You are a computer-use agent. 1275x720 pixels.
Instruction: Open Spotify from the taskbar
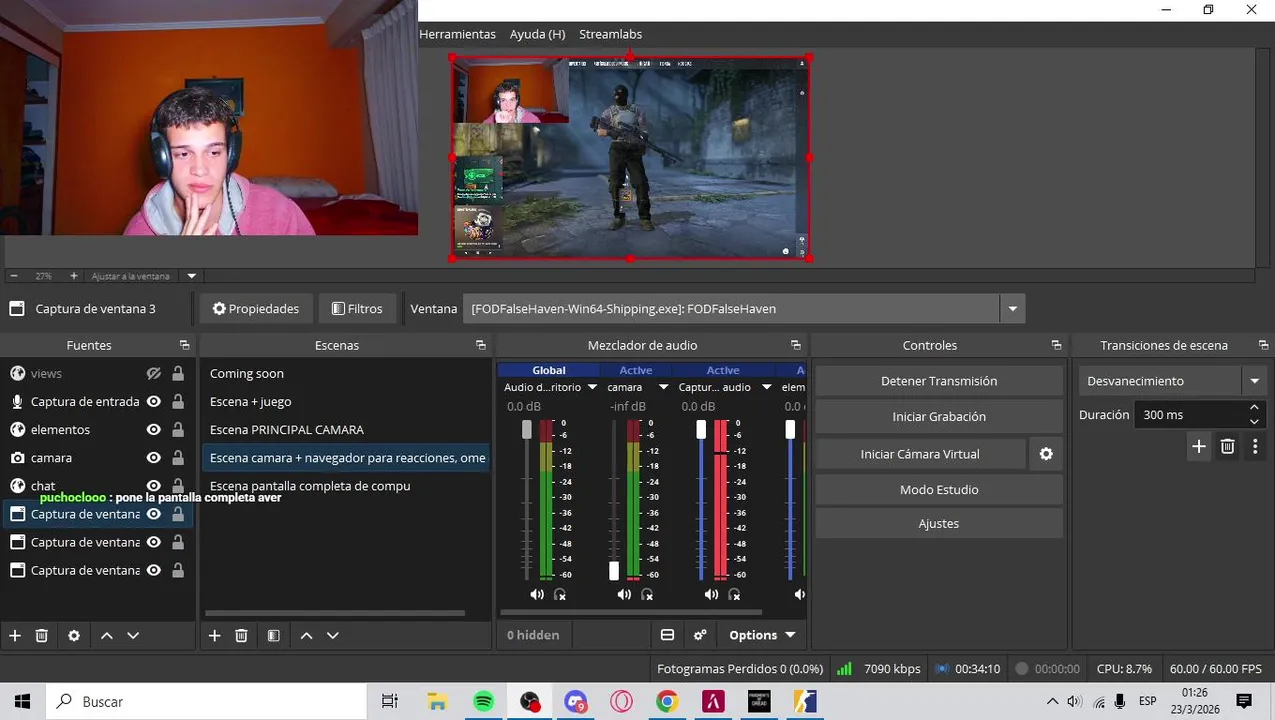[483, 702]
